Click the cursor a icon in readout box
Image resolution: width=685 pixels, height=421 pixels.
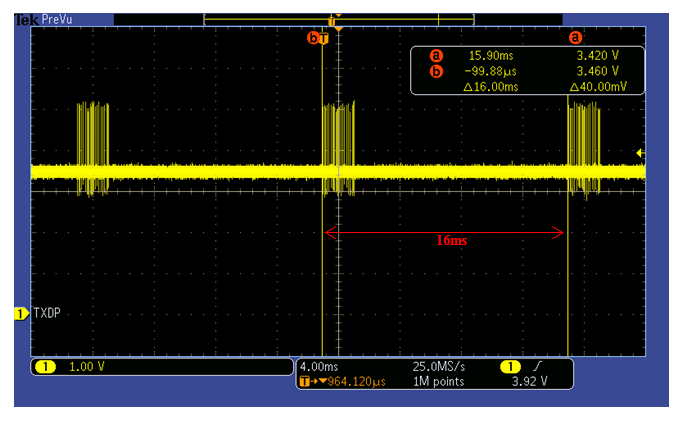[436, 56]
